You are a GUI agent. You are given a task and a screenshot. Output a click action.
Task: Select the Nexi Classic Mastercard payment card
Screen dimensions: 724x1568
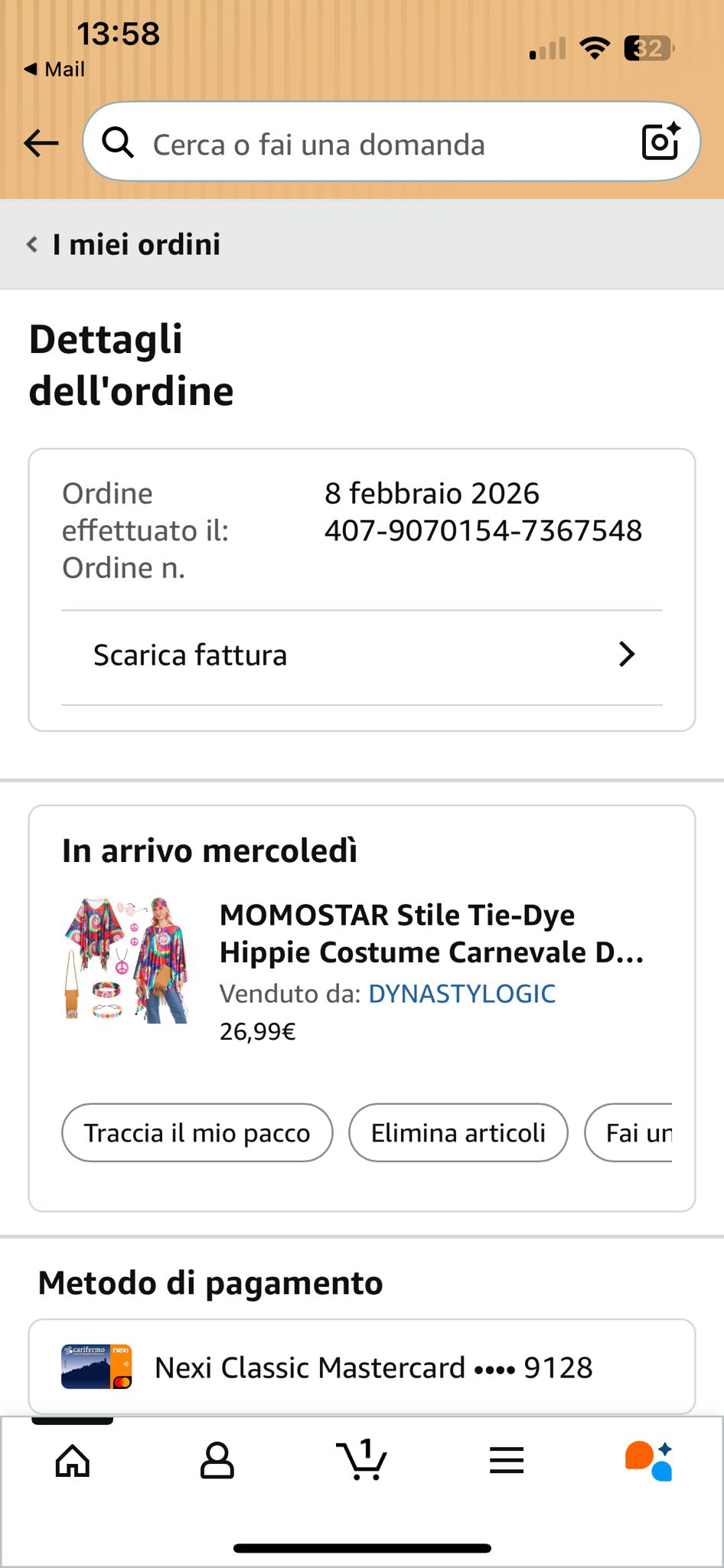[x=361, y=1367]
